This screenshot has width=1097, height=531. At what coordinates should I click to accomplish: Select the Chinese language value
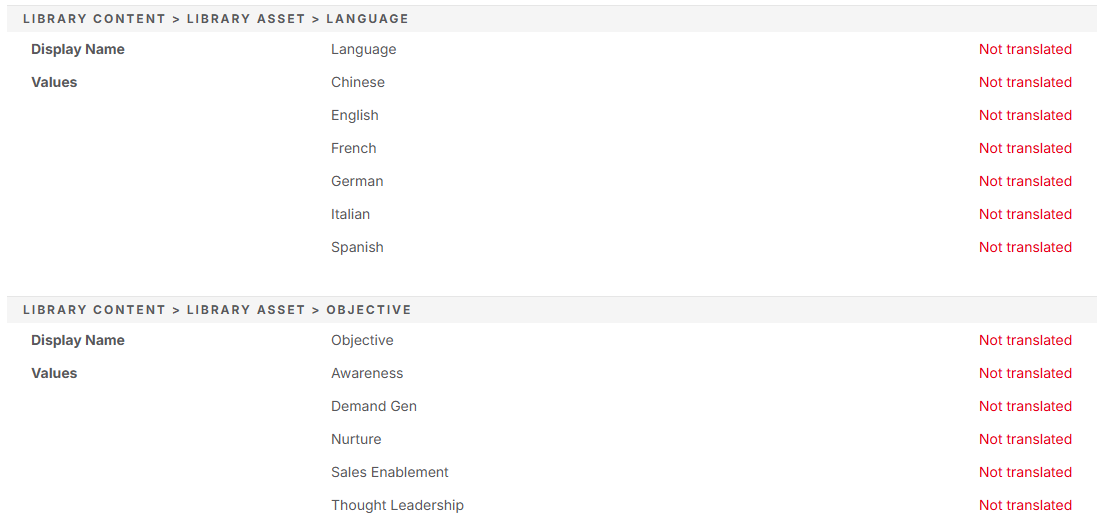click(358, 82)
